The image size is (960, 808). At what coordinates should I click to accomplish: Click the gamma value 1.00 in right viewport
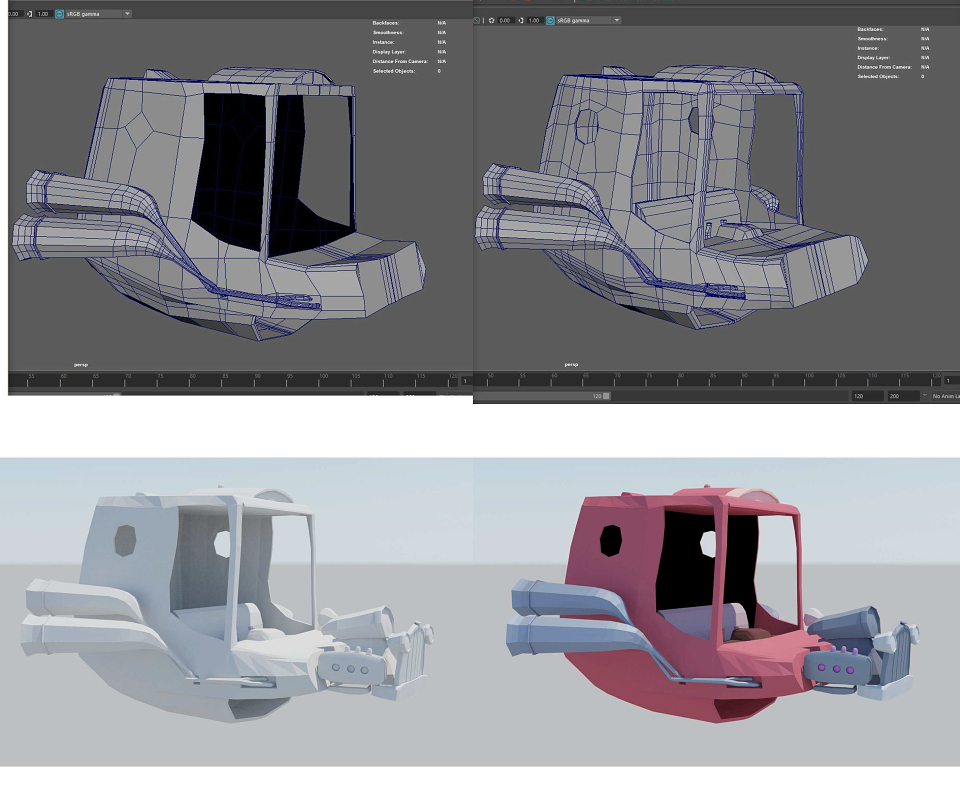[x=534, y=20]
